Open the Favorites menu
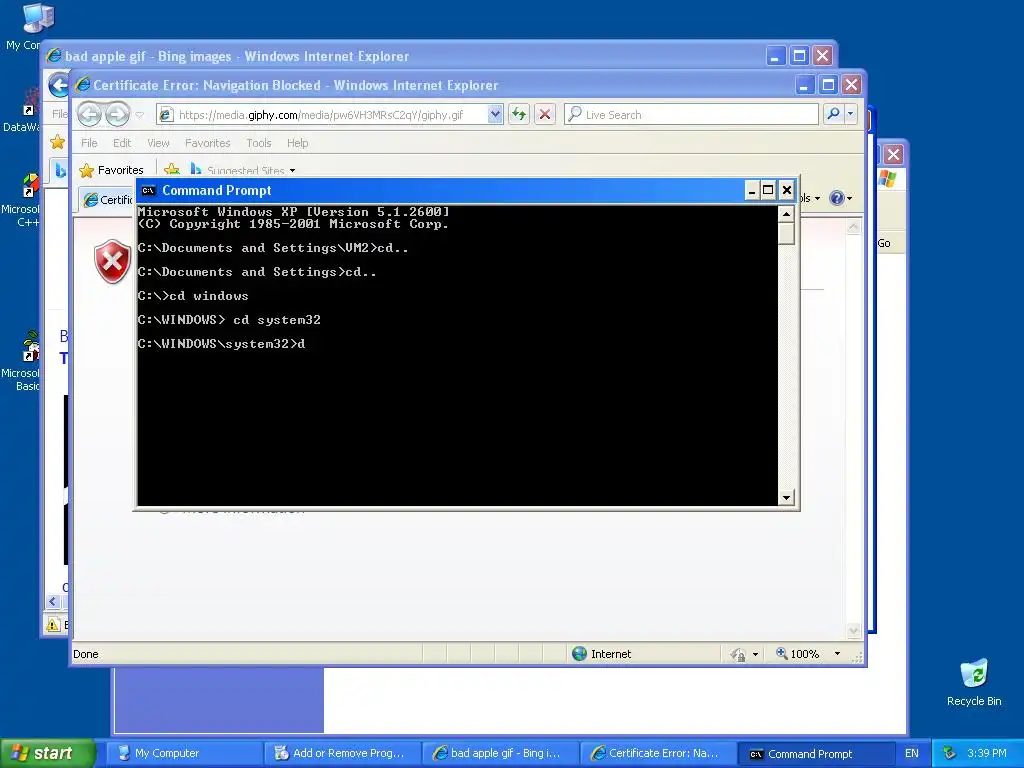Screen dimensions: 1024x768 (208, 143)
